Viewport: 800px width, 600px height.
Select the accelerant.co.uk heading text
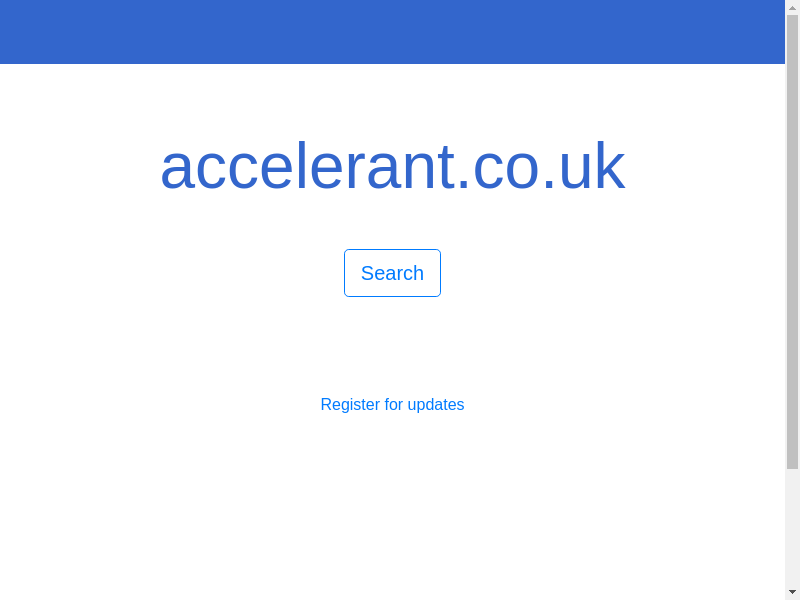[x=392, y=166]
